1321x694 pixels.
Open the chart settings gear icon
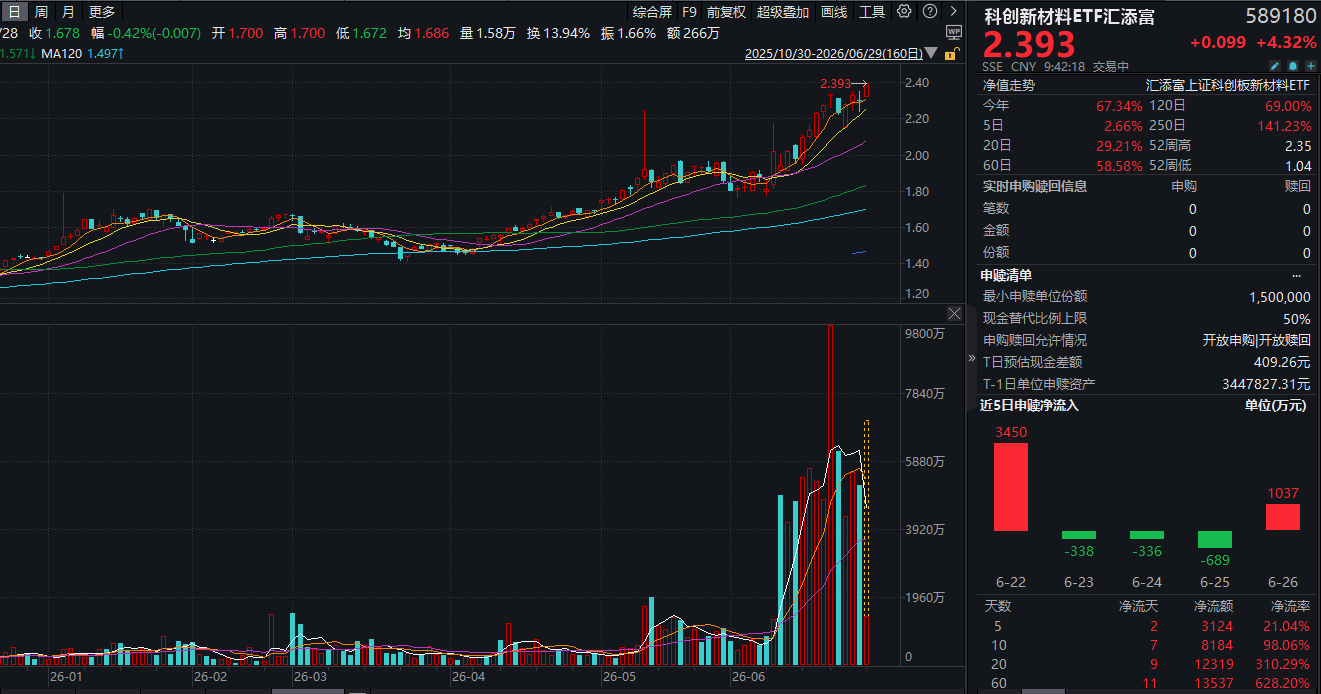coord(904,11)
